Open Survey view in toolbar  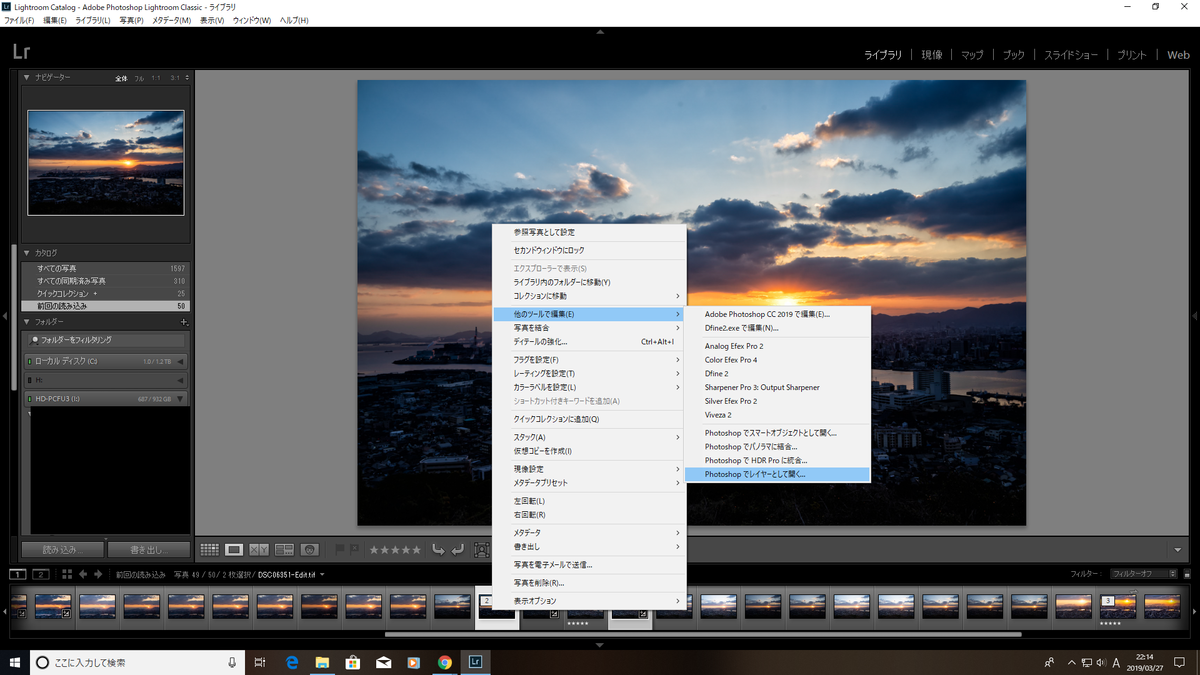click(x=284, y=549)
